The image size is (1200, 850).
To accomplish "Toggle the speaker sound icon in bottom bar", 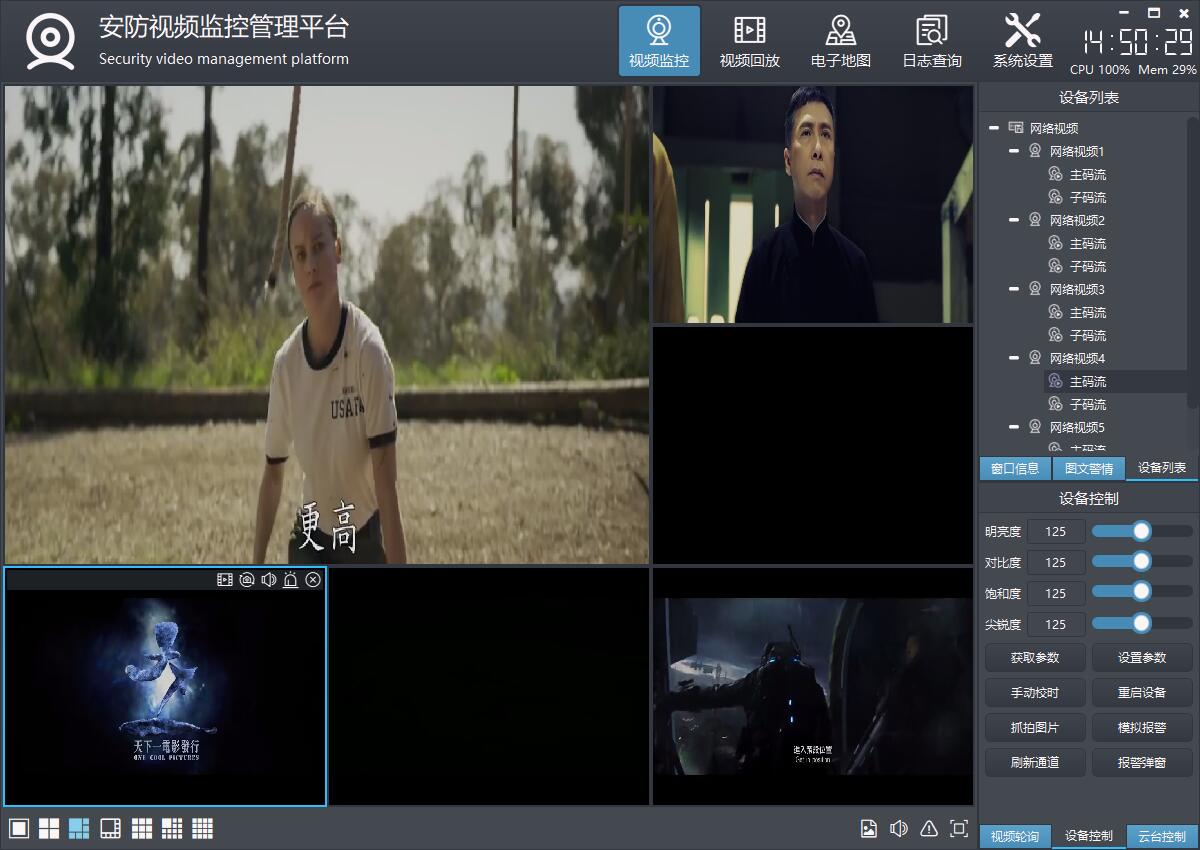I will tap(899, 828).
